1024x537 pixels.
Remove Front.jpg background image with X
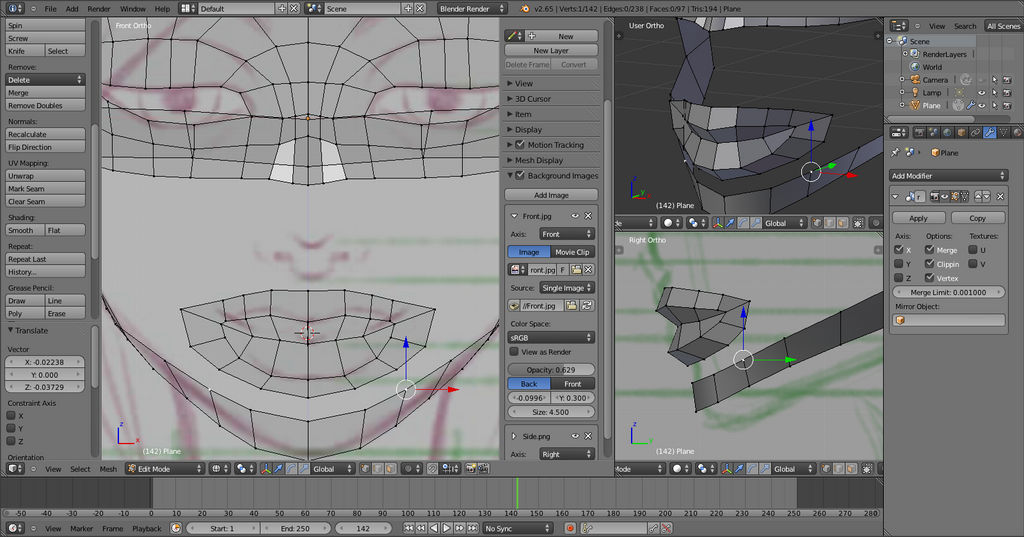(x=588, y=215)
